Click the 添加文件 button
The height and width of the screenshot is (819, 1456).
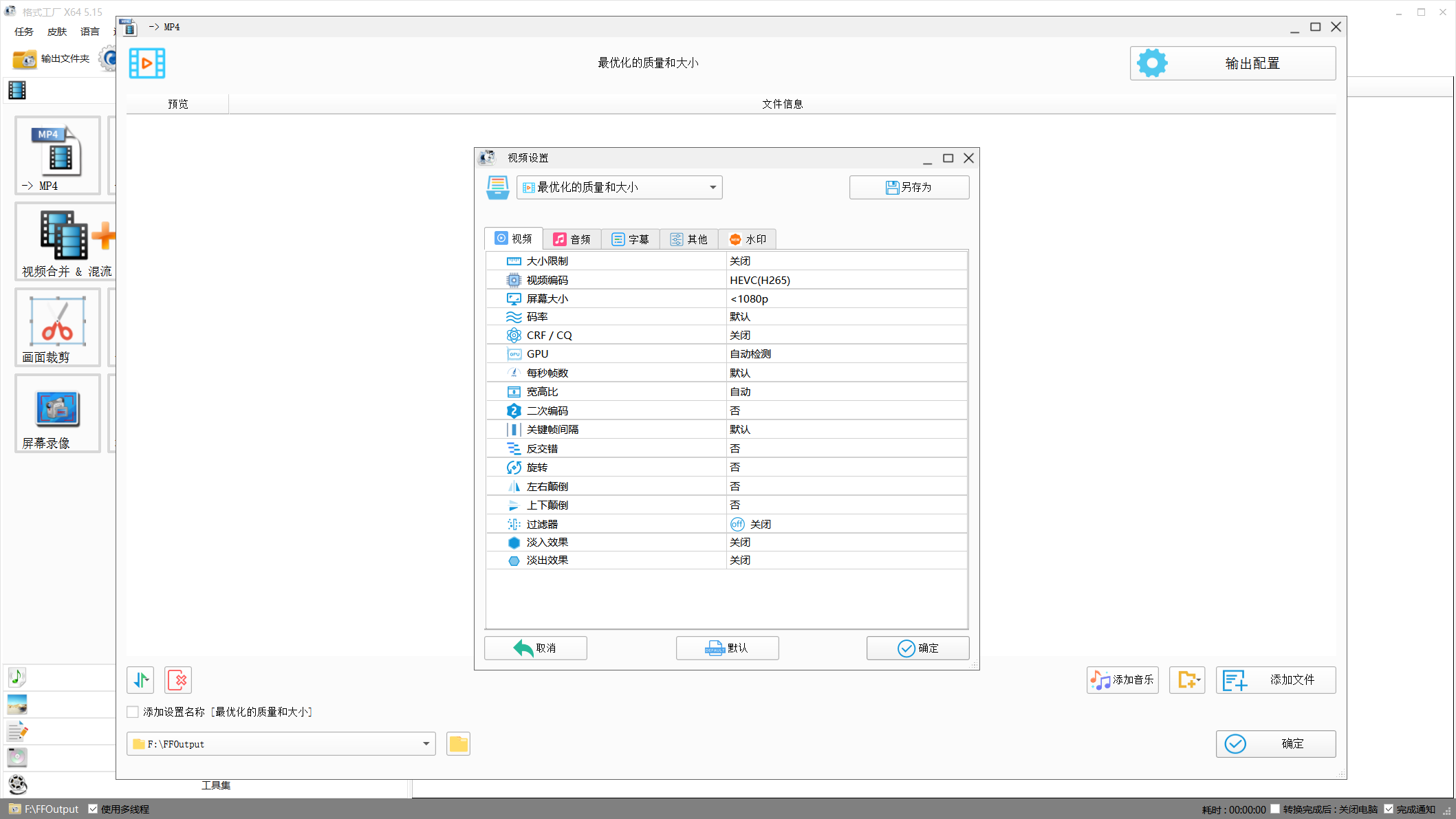click(1276, 680)
